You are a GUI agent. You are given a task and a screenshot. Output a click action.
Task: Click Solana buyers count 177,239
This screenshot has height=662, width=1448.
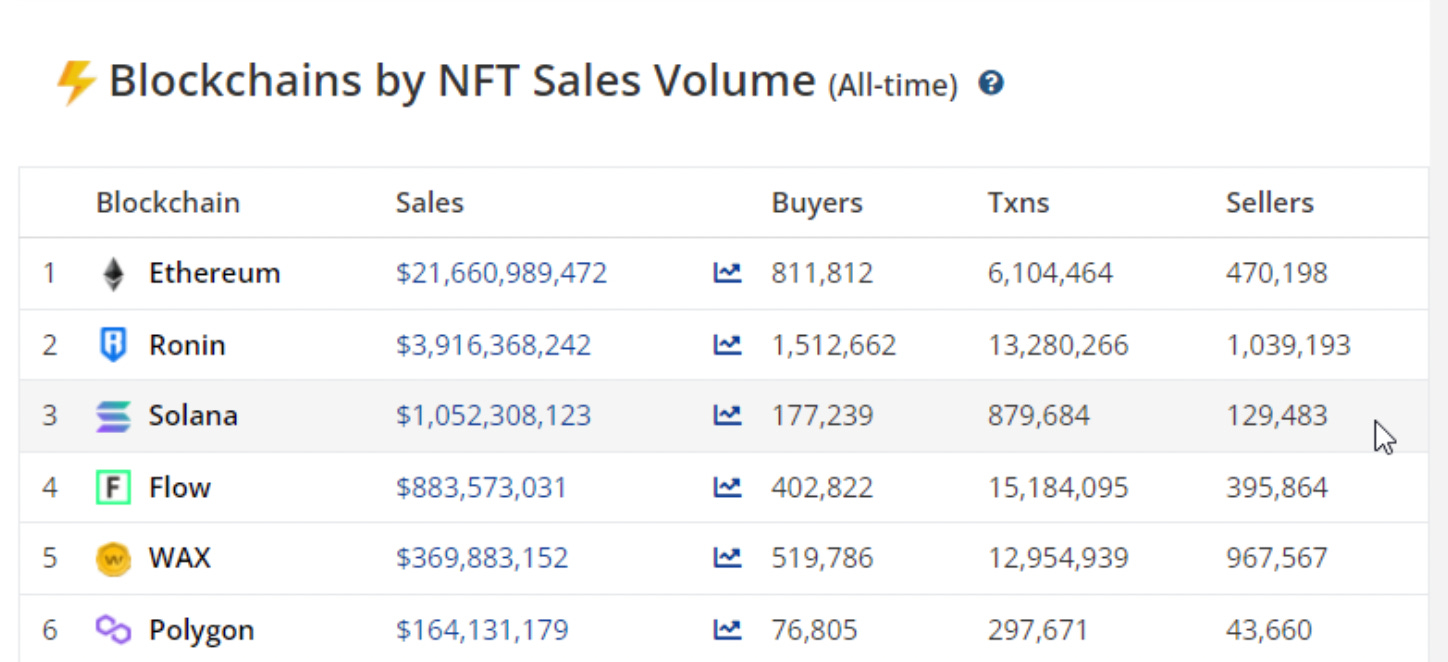click(x=822, y=415)
